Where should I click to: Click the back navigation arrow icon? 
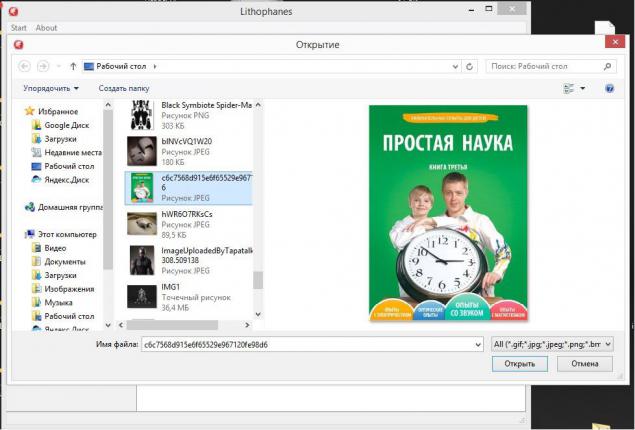pyautogui.click(x=24, y=66)
